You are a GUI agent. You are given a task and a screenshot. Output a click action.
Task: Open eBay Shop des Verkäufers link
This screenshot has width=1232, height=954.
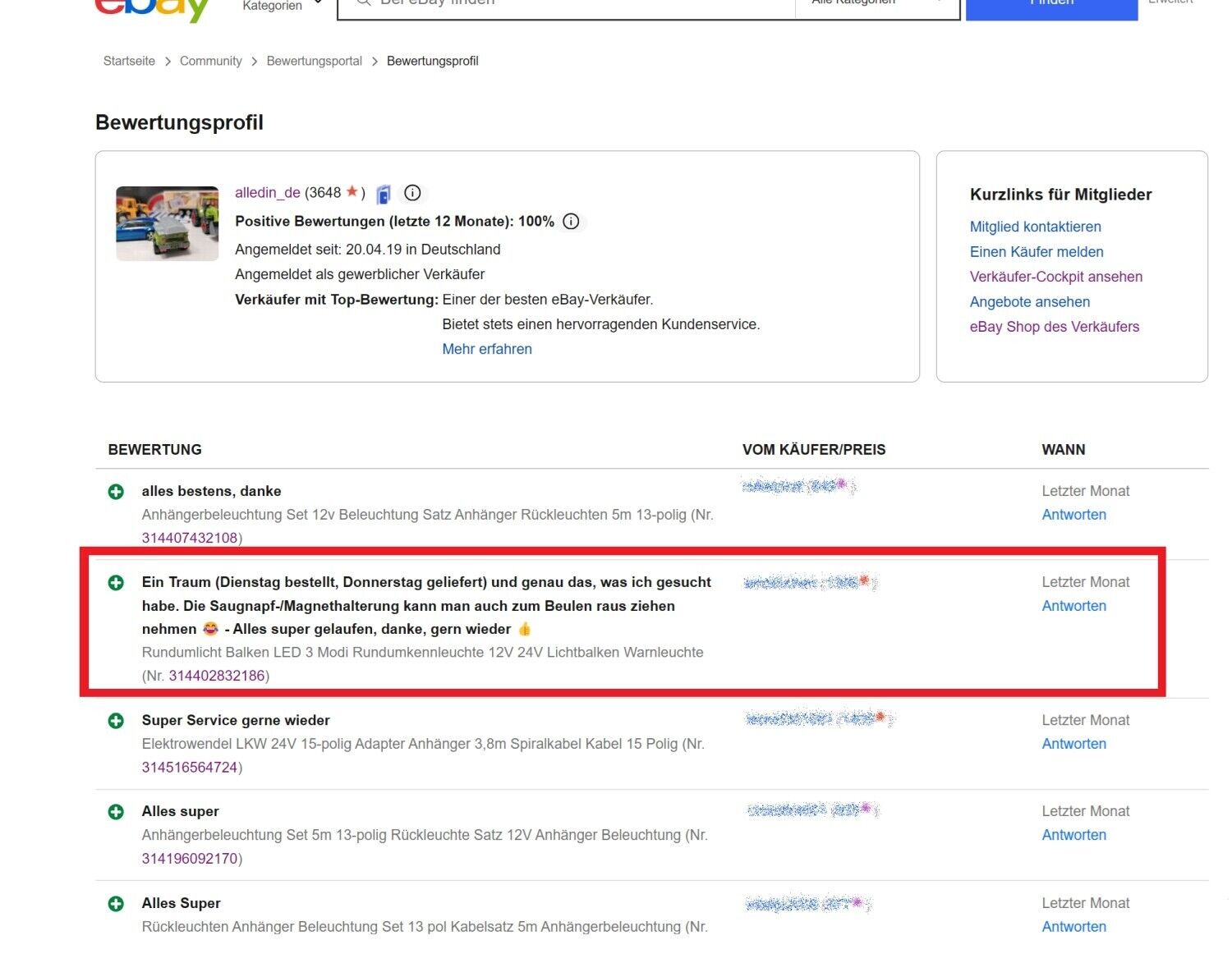[x=1055, y=327]
